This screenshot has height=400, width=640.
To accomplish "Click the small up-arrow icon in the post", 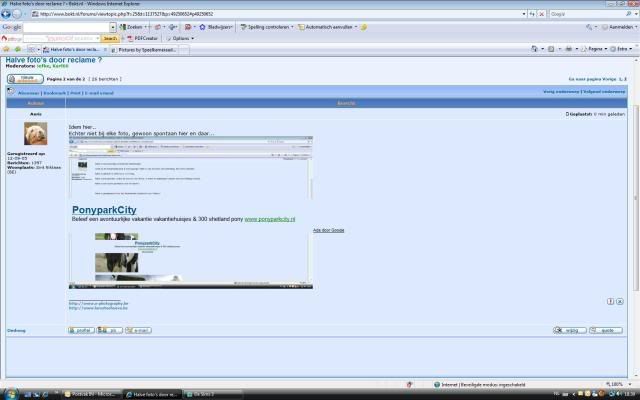I will tap(611, 302).
